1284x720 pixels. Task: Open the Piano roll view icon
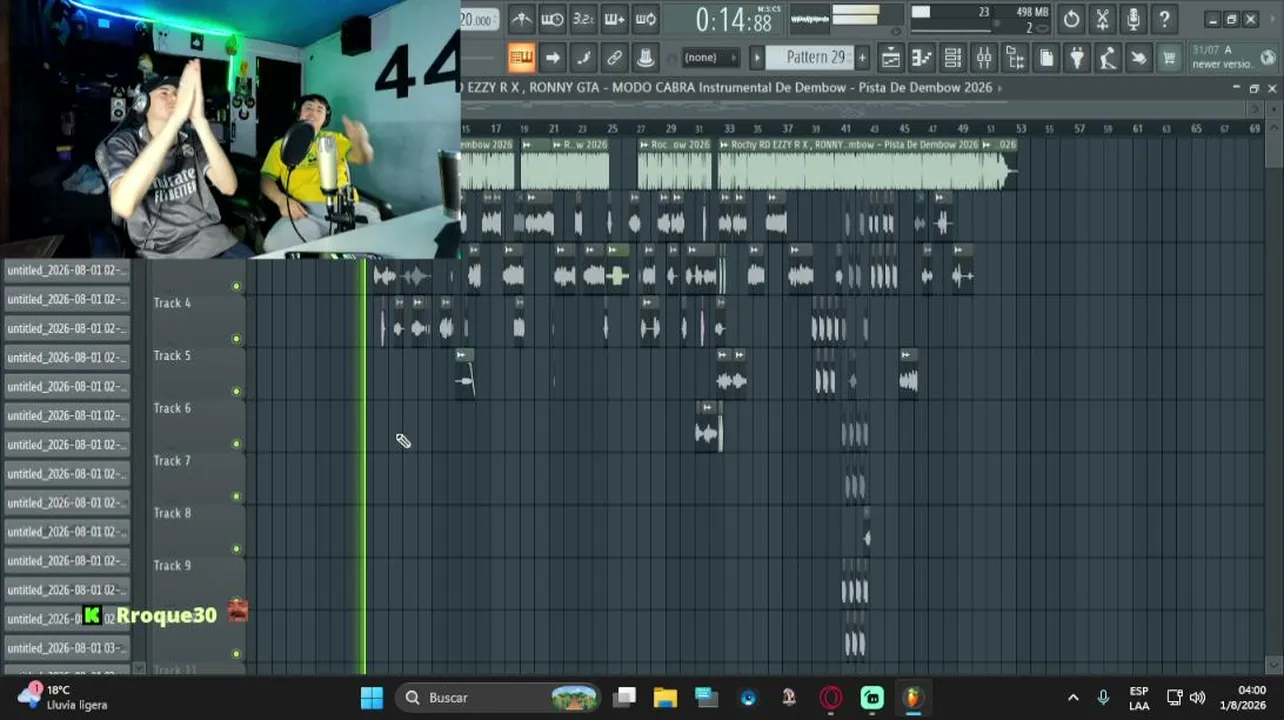[922, 57]
